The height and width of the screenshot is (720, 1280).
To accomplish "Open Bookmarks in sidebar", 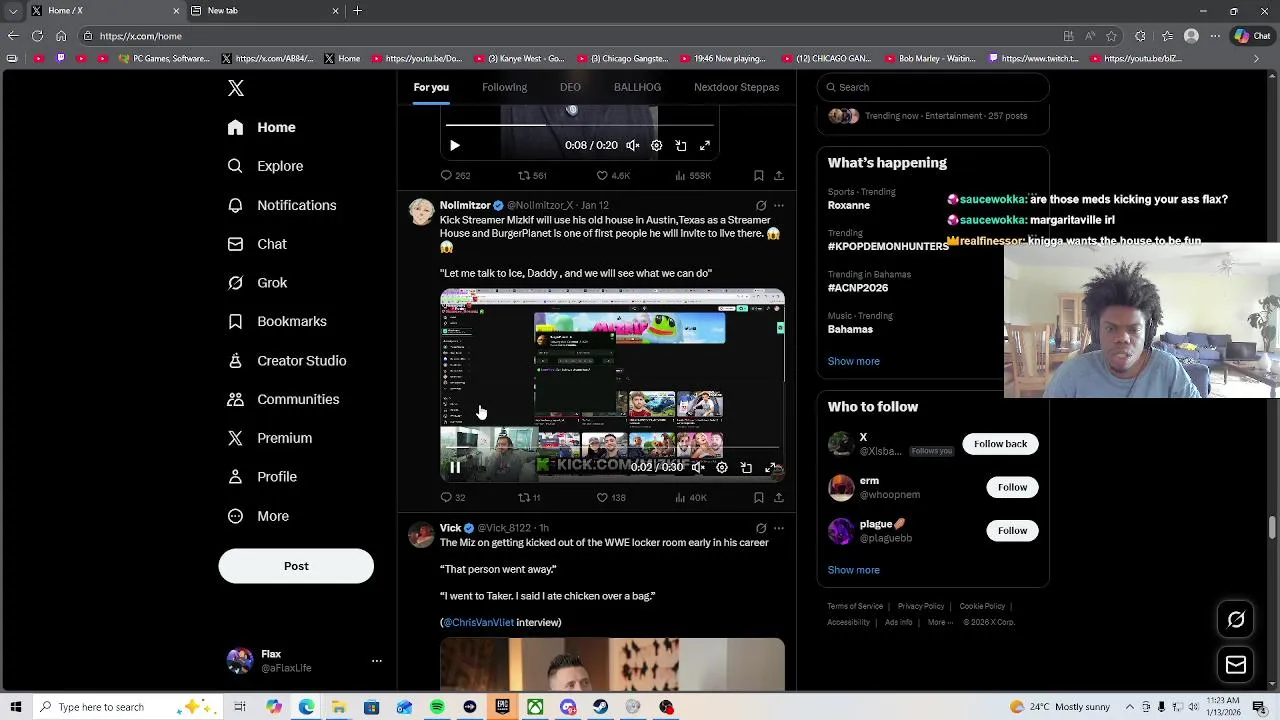I will tap(277, 321).
